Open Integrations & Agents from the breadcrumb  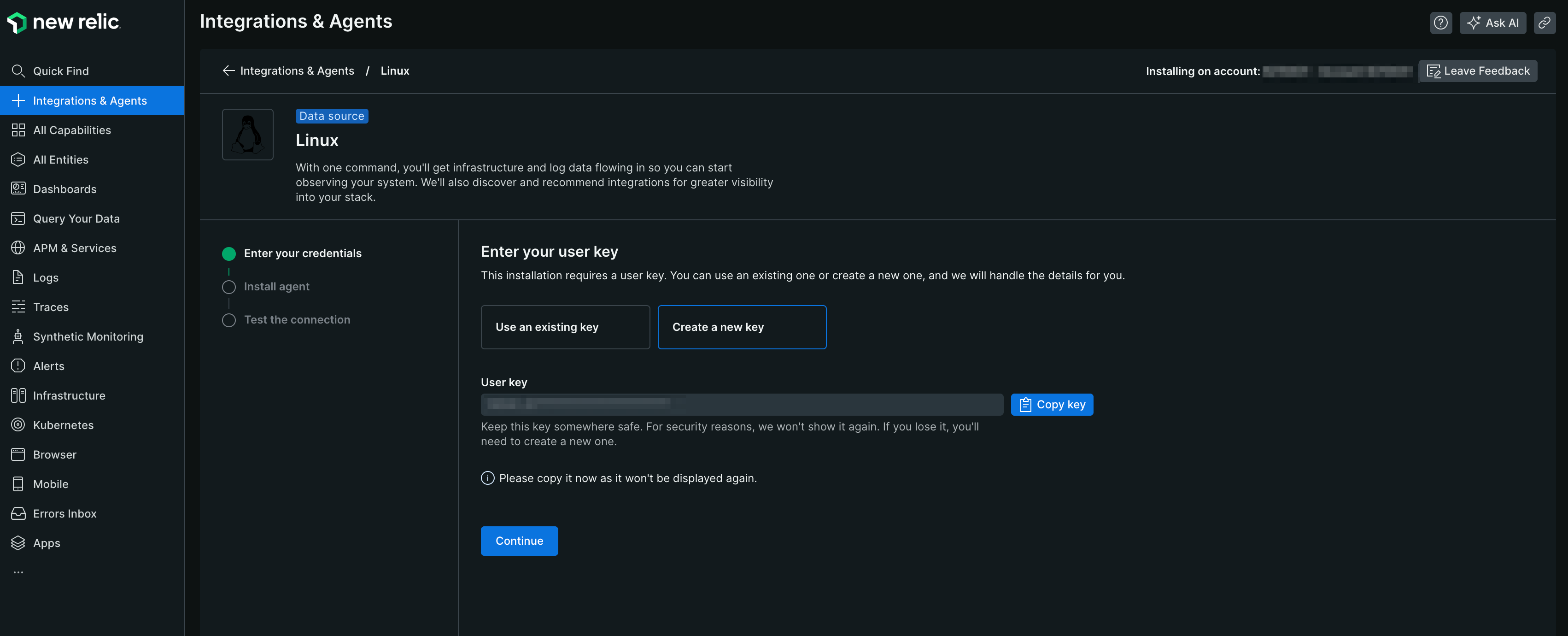[x=297, y=71]
